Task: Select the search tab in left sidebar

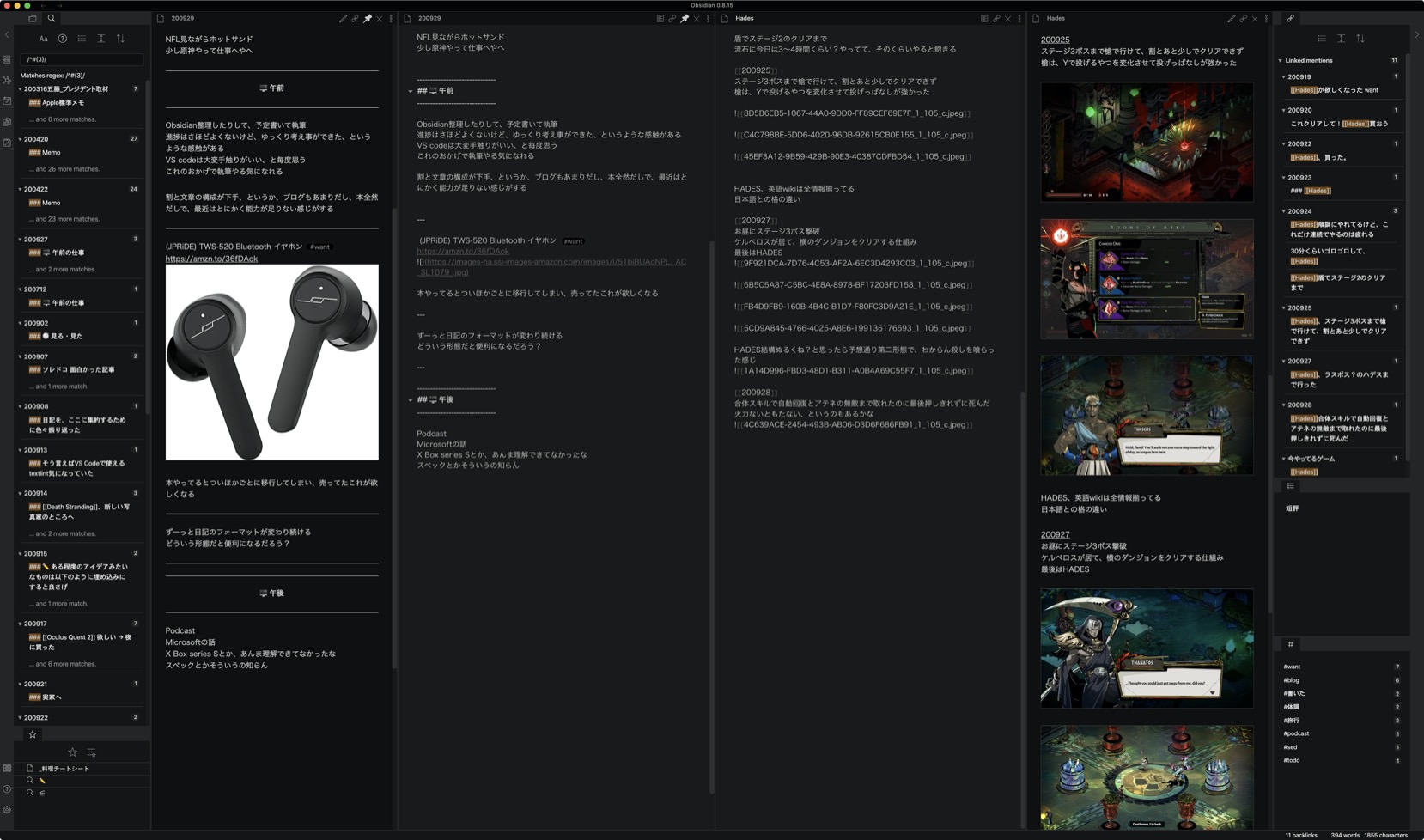Action: click(x=52, y=18)
